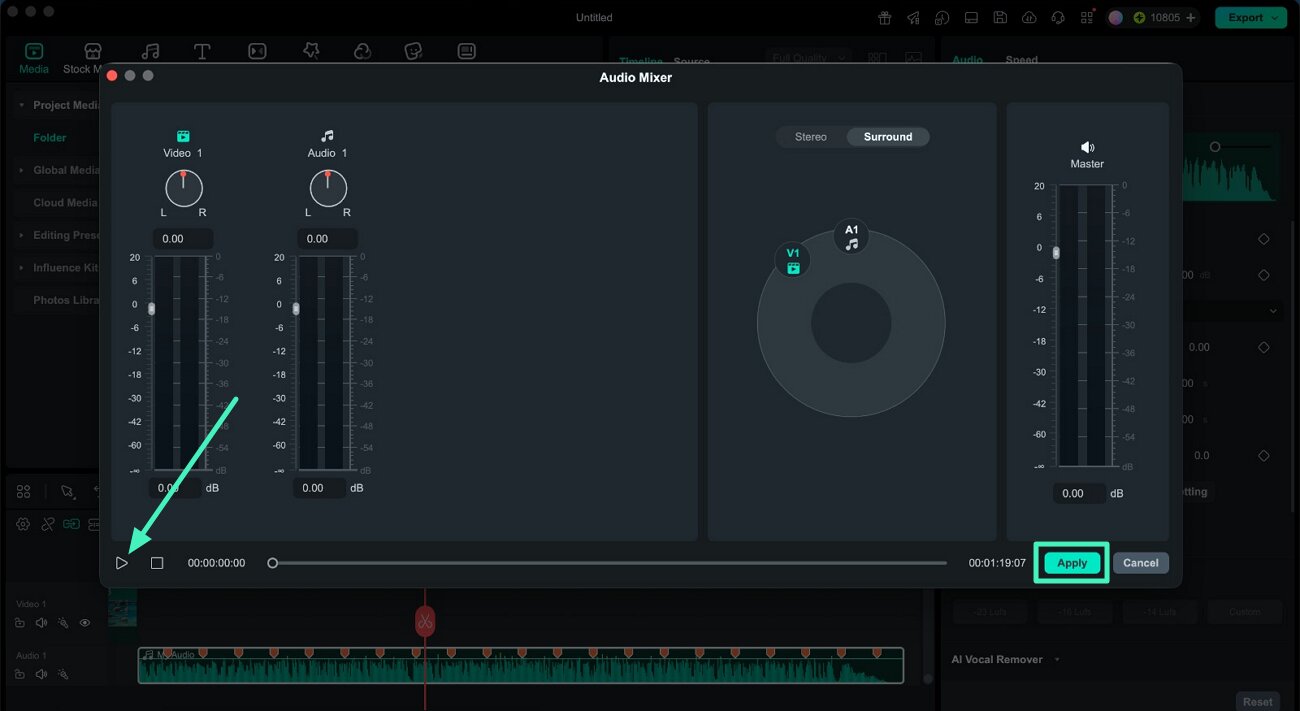Mute the Audio 1 track

[42, 674]
